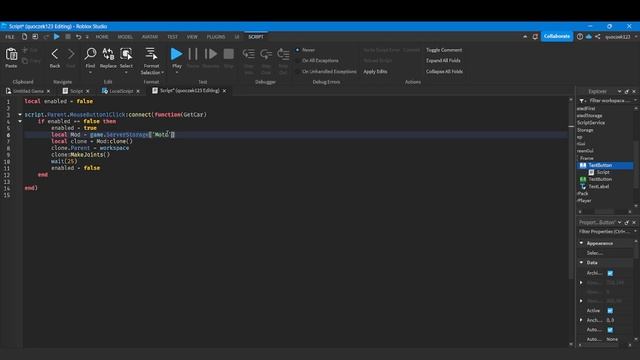The width and height of the screenshot is (640, 360).
Task: Click the Collaborate button
Action: tap(557, 36)
